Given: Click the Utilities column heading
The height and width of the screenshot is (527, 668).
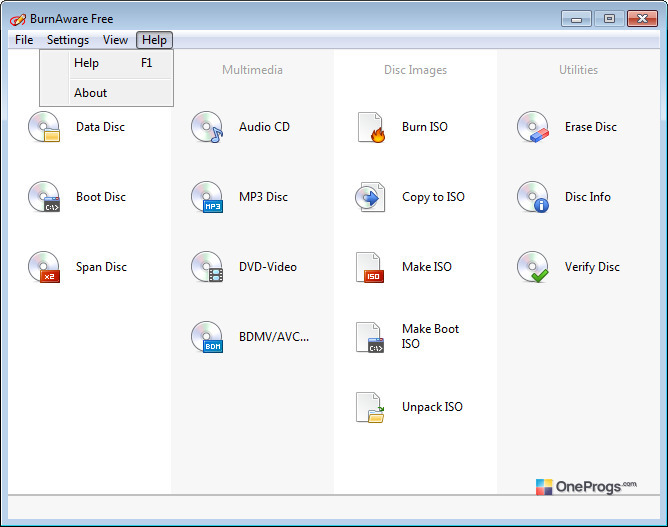Looking at the screenshot, I should point(579,70).
